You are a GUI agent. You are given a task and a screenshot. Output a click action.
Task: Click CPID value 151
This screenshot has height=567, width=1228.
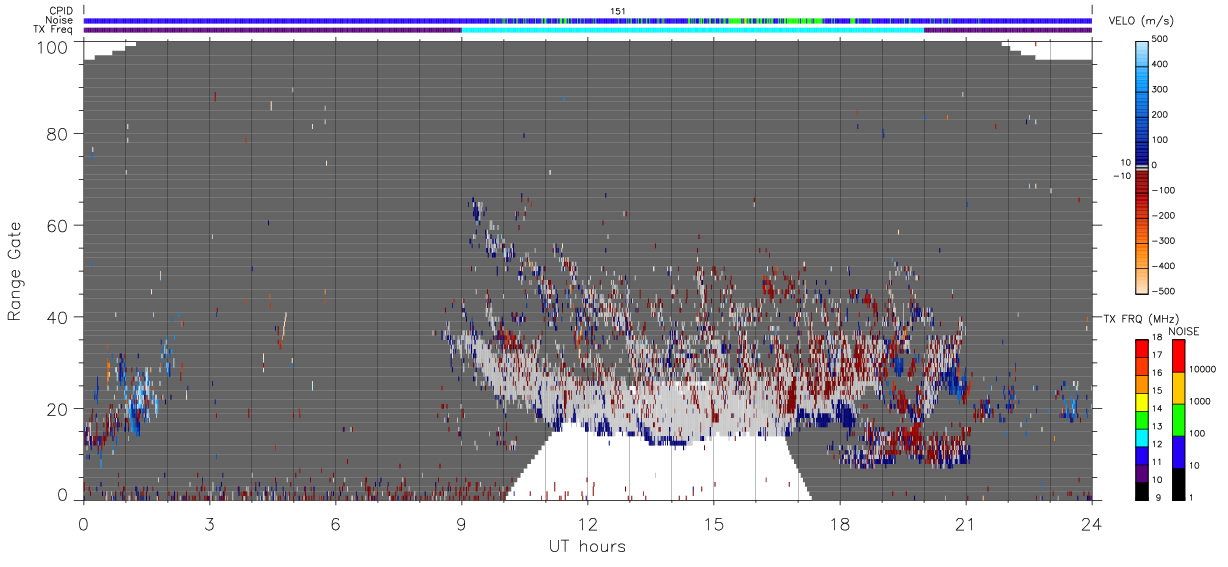tap(618, 11)
